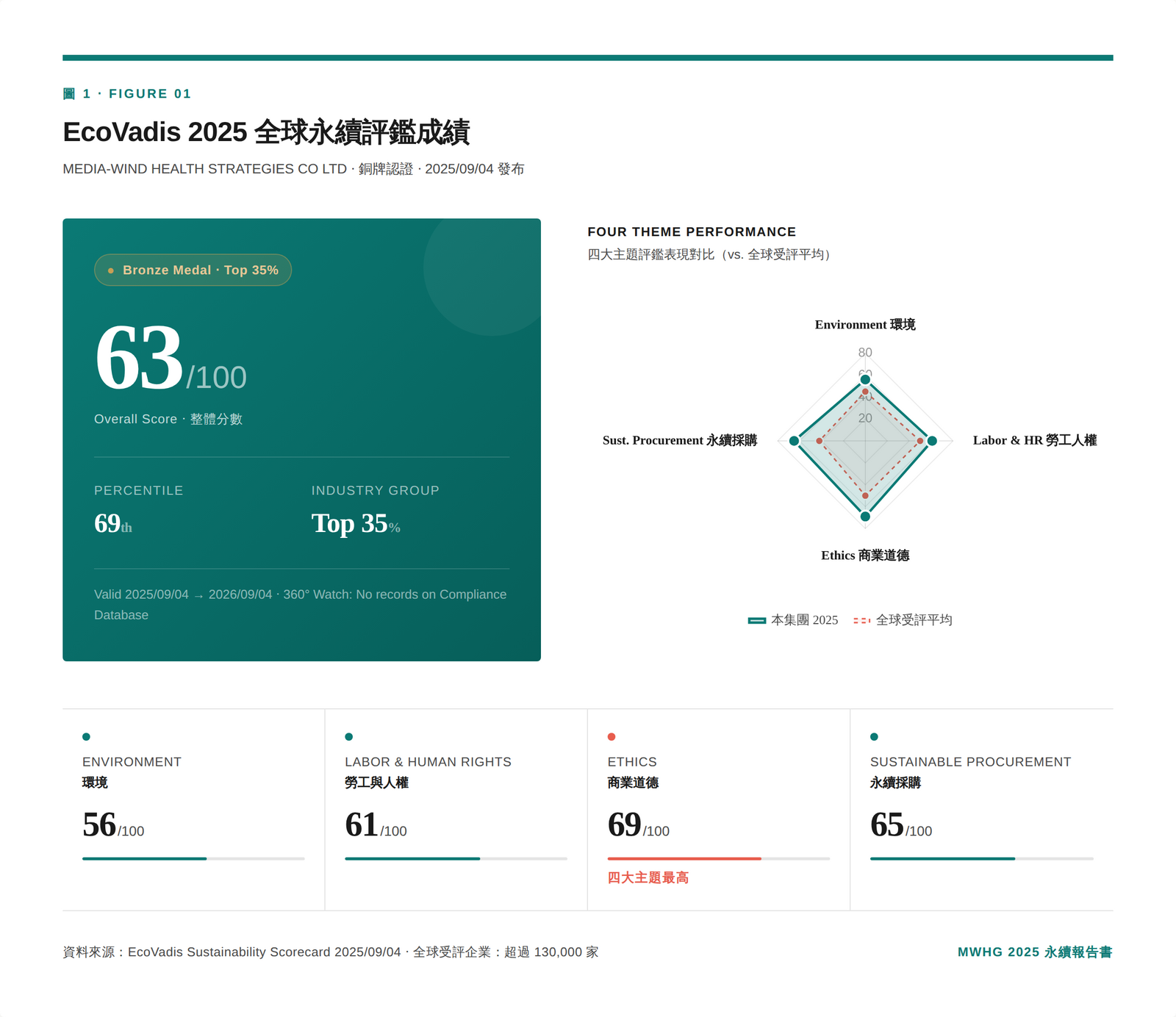
Task: Click the Environment score progress bar
Action: point(193,858)
